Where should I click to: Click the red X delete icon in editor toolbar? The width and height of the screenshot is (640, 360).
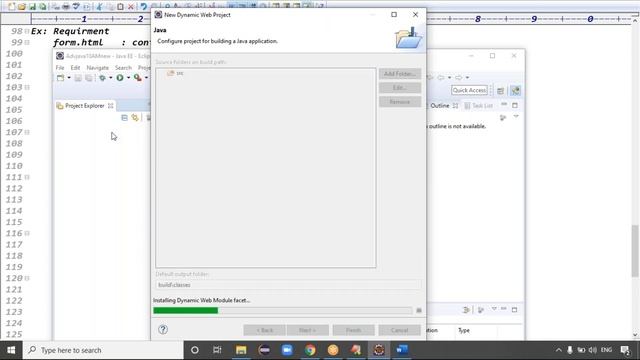click(131, 7)
